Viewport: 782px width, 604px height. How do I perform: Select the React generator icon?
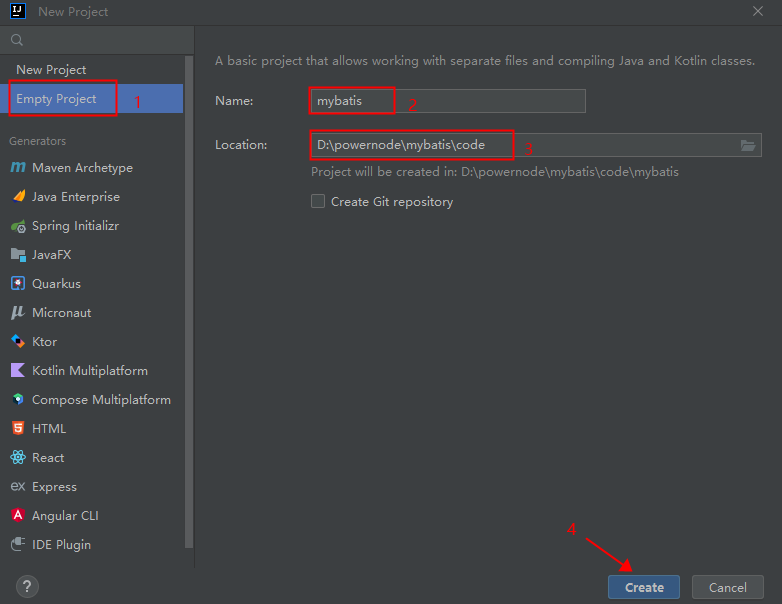[x=18, y=458]
